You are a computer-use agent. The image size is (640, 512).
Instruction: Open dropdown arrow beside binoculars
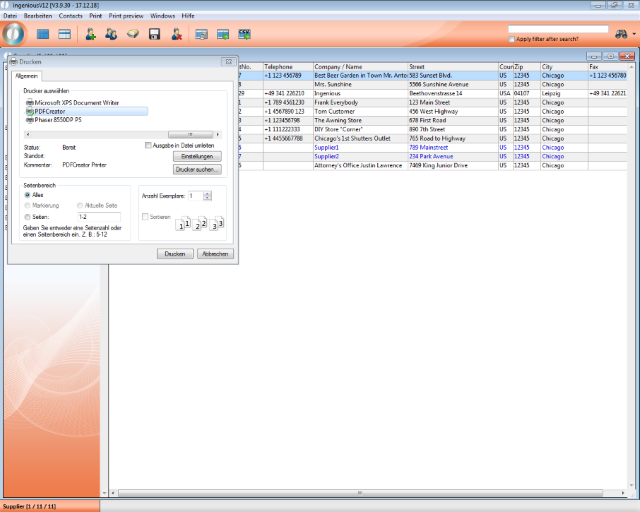(634, 34)
